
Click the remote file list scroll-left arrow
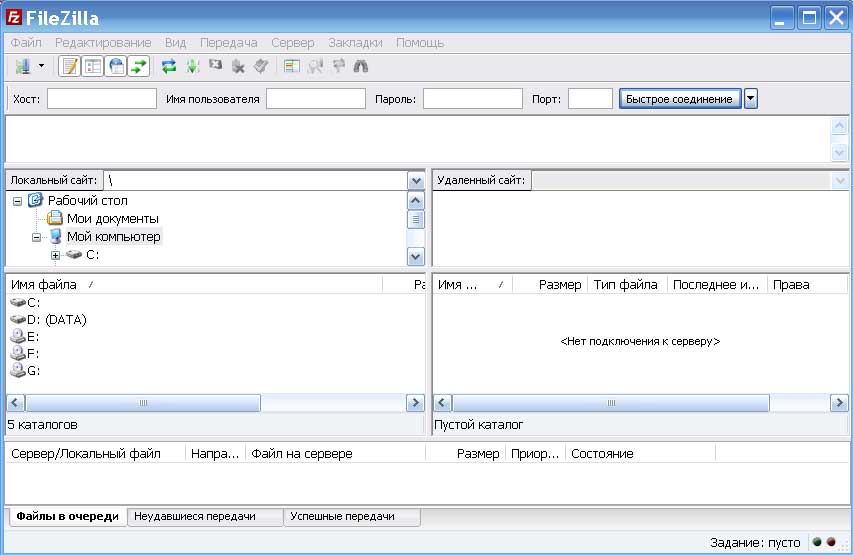click(x=442, y=403)
